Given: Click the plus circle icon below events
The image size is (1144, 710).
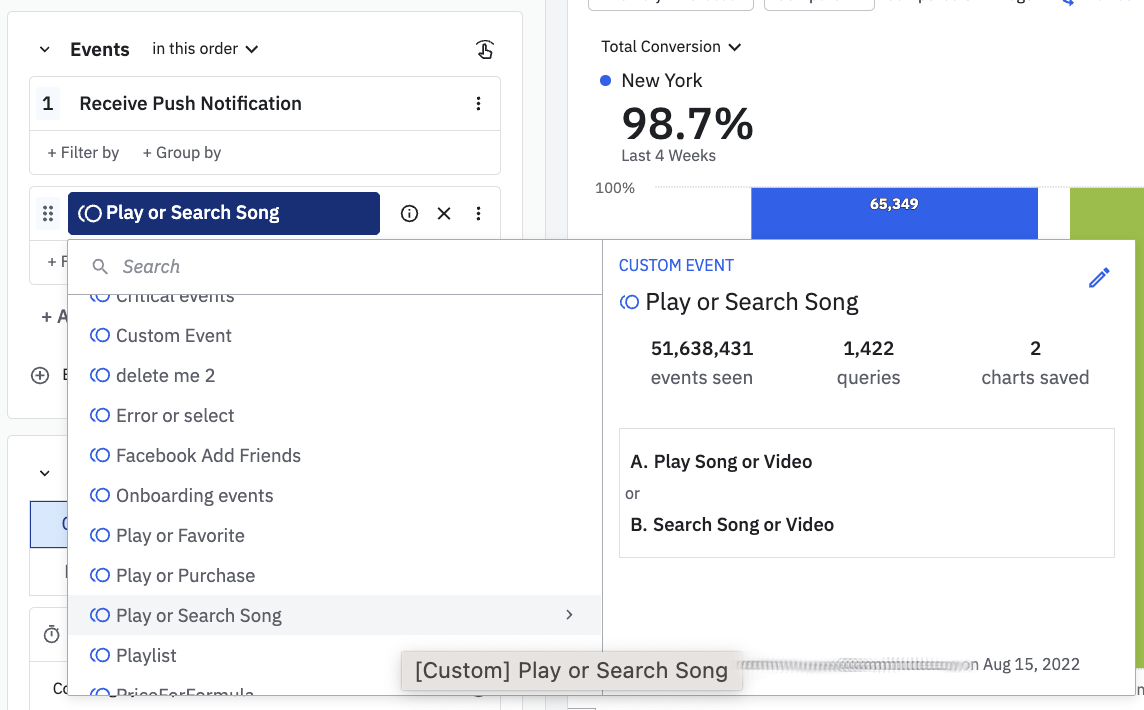Looking at the screenshot, I should (x=40, y=376).
